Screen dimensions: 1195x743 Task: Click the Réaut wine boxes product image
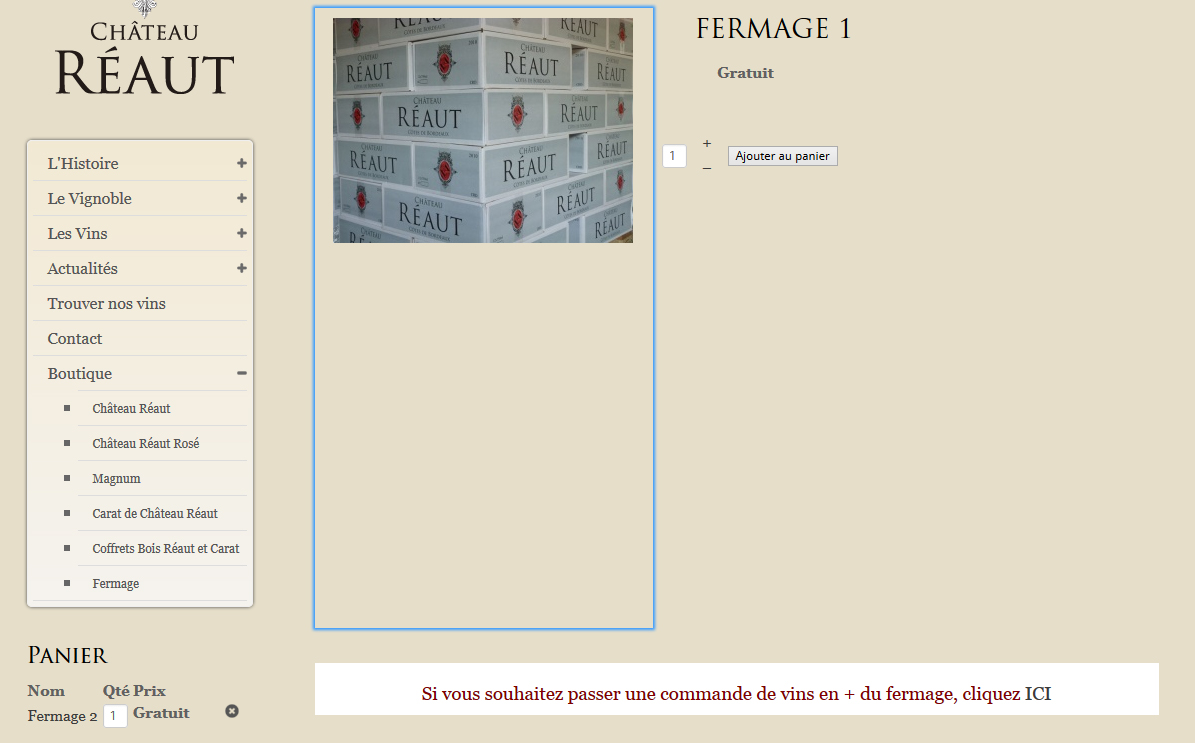[x=483, y=130]
